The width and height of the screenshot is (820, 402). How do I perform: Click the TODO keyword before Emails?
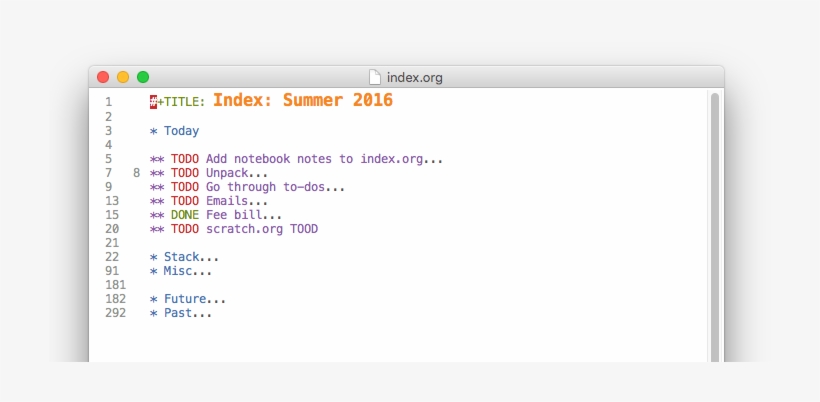coord(185,201)
